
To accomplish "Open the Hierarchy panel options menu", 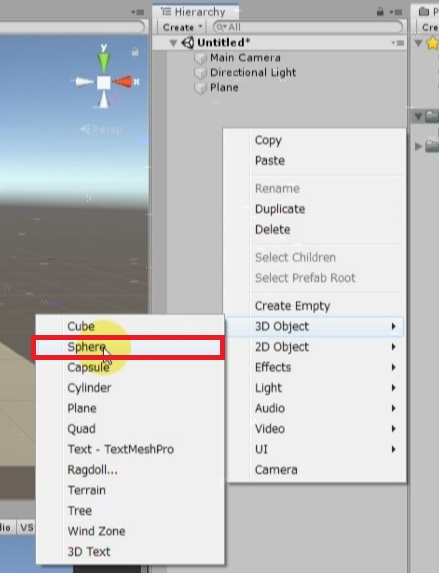I will (x=396, y=12).
